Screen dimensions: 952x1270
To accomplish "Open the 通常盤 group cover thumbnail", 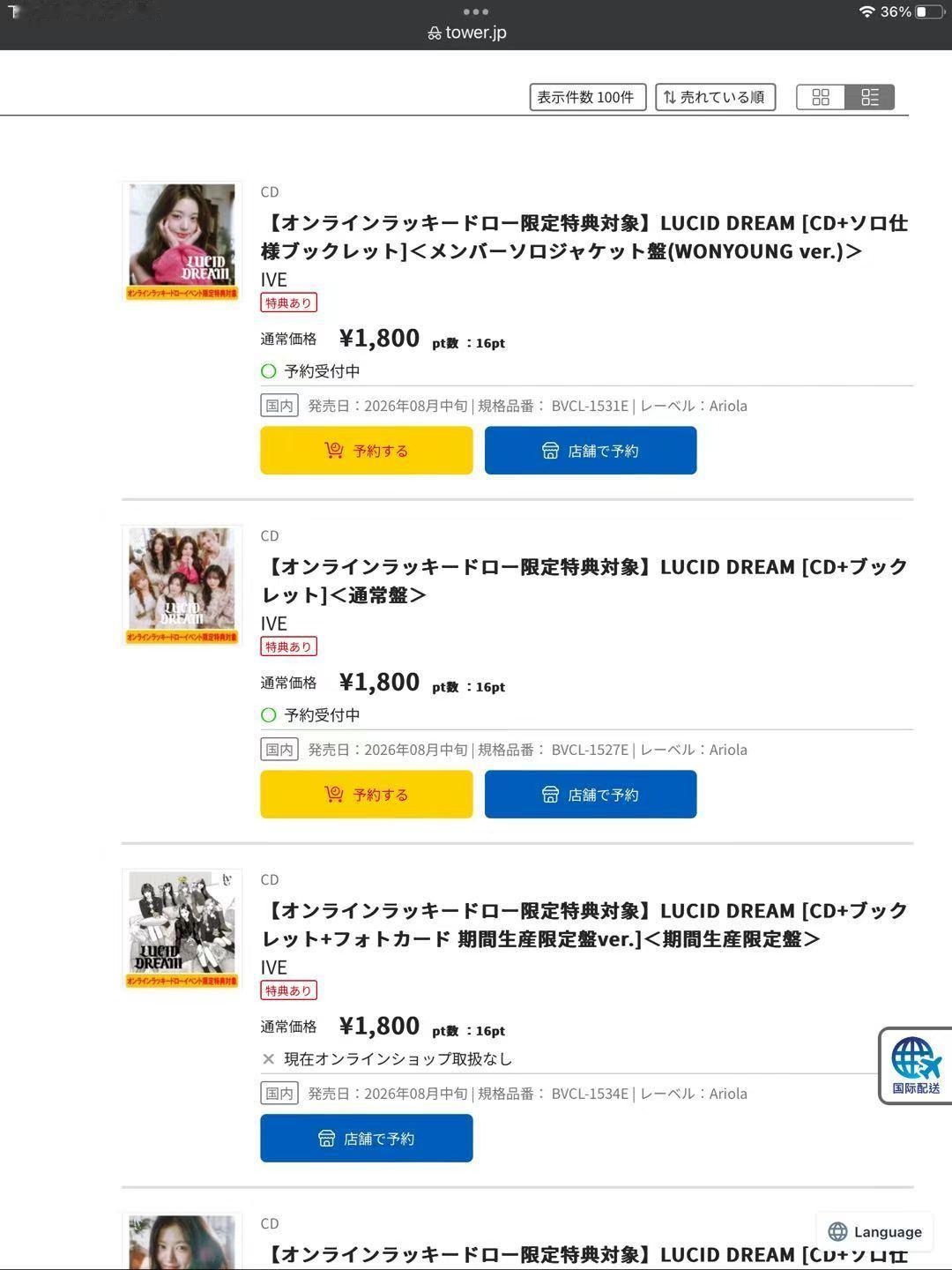I will coord(182,586).
